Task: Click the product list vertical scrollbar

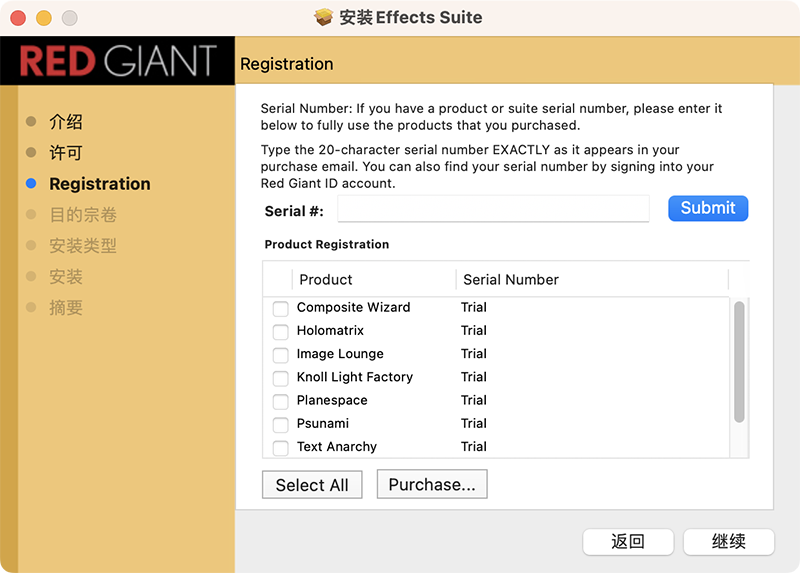Action: pyautogui.click(x=739, y=361)
